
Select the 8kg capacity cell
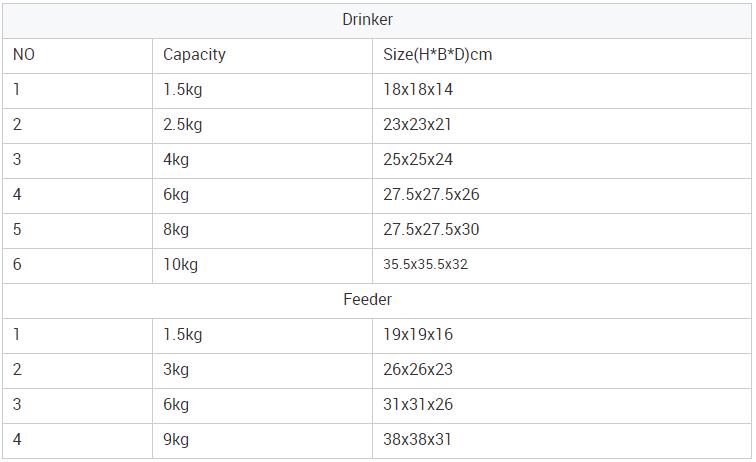click(176, 230)
